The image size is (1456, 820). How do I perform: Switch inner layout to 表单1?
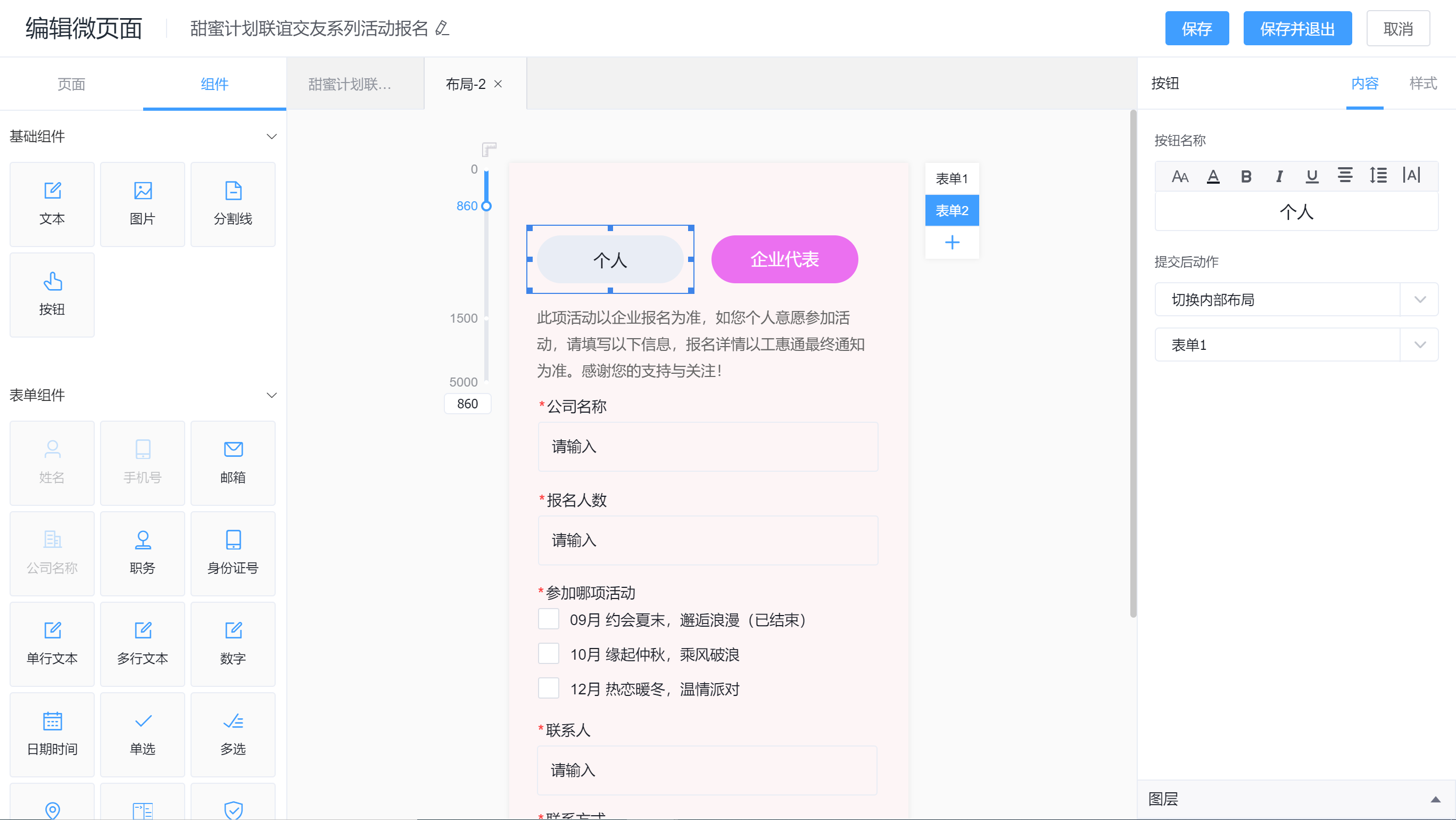point(952,179)
